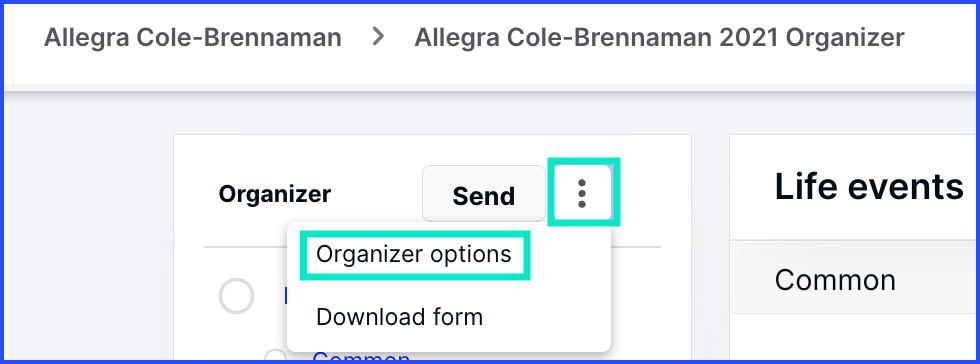Choose Download form in the dropdown
This screenshot has height=364, width=980.
[x=399, y=317]
